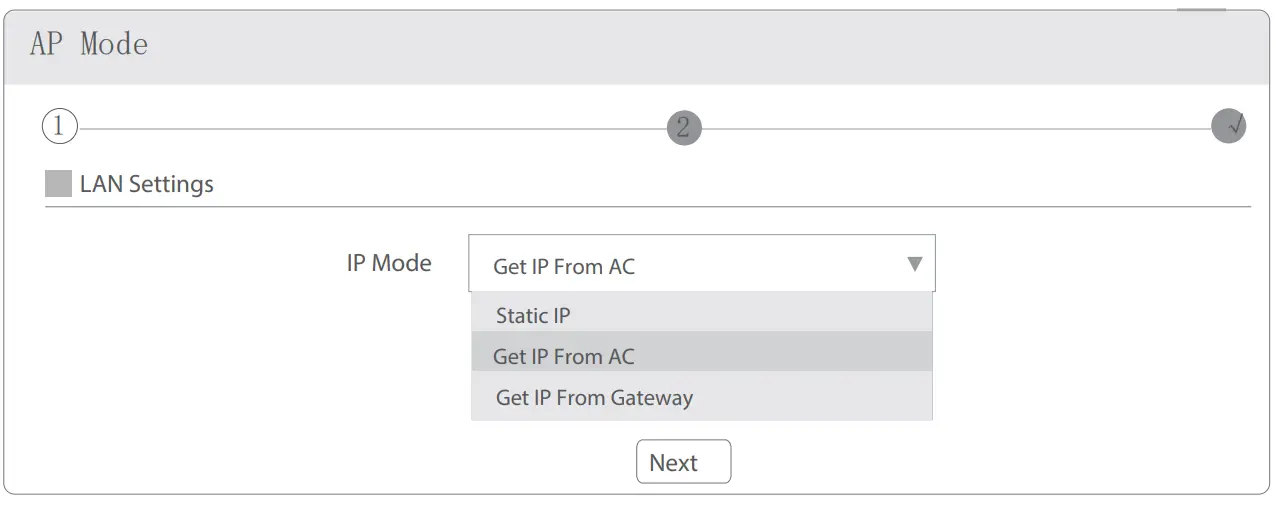Image resolution: width=1275 pixels, height=506 pixels.
Task: Click the LAN Settings heading text
Action: point(147,185)
